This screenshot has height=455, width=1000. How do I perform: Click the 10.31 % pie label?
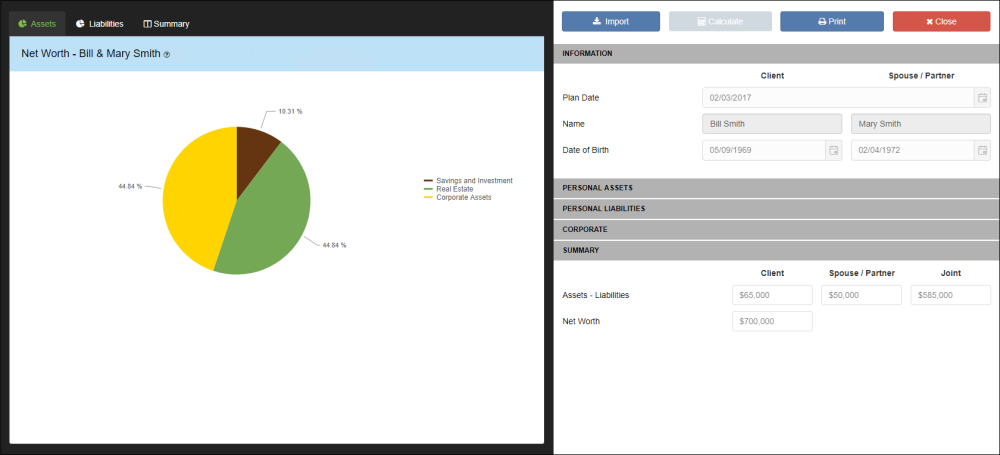290,112
